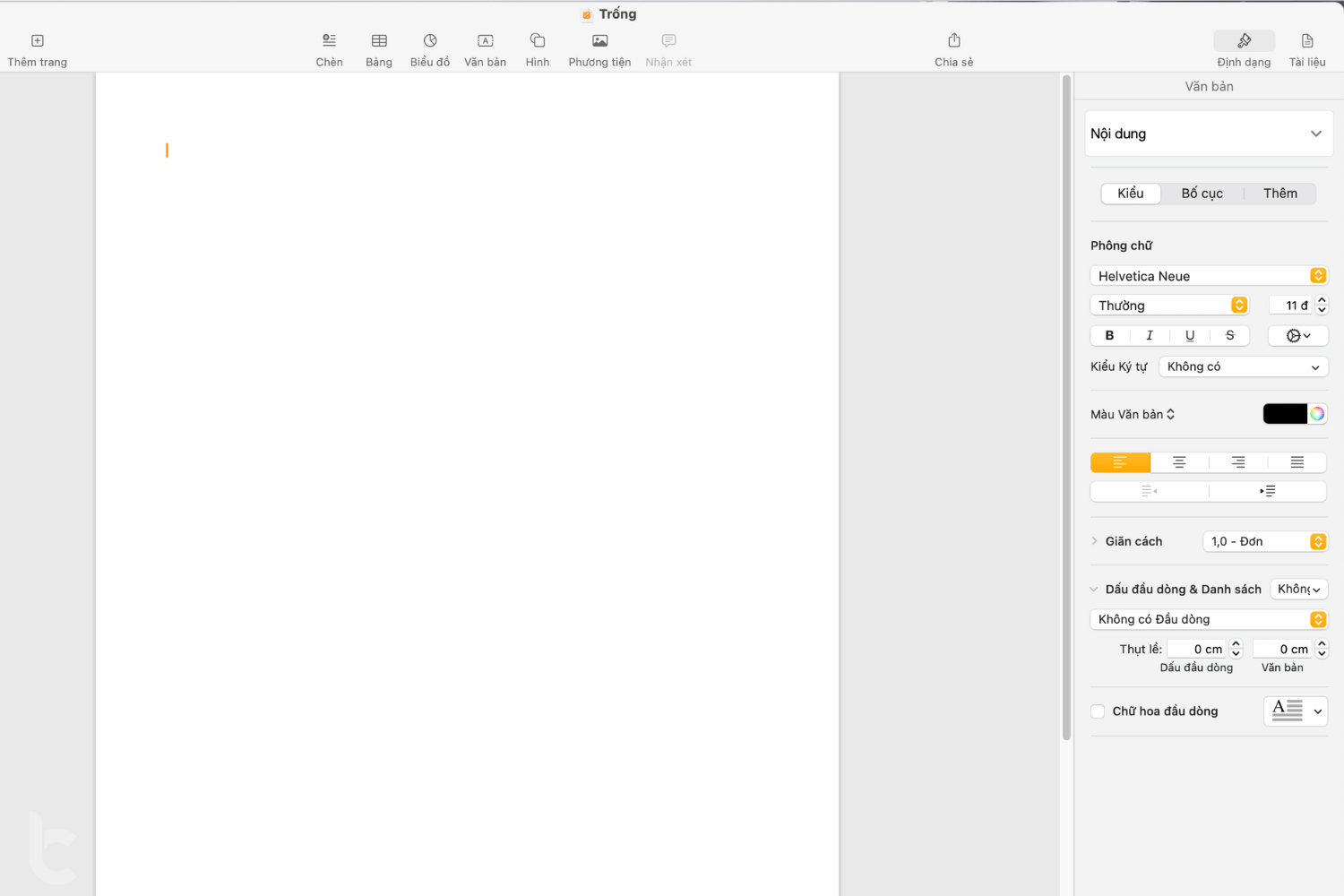Switch to the Bố cục tab
The image size is (1344, 896).
click(x=1202, y=194)
